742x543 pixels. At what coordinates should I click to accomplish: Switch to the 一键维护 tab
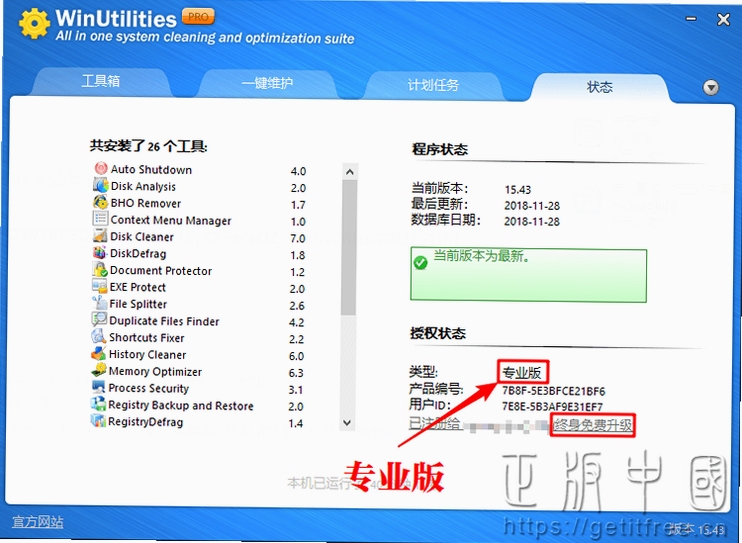(x=267, y=84)
